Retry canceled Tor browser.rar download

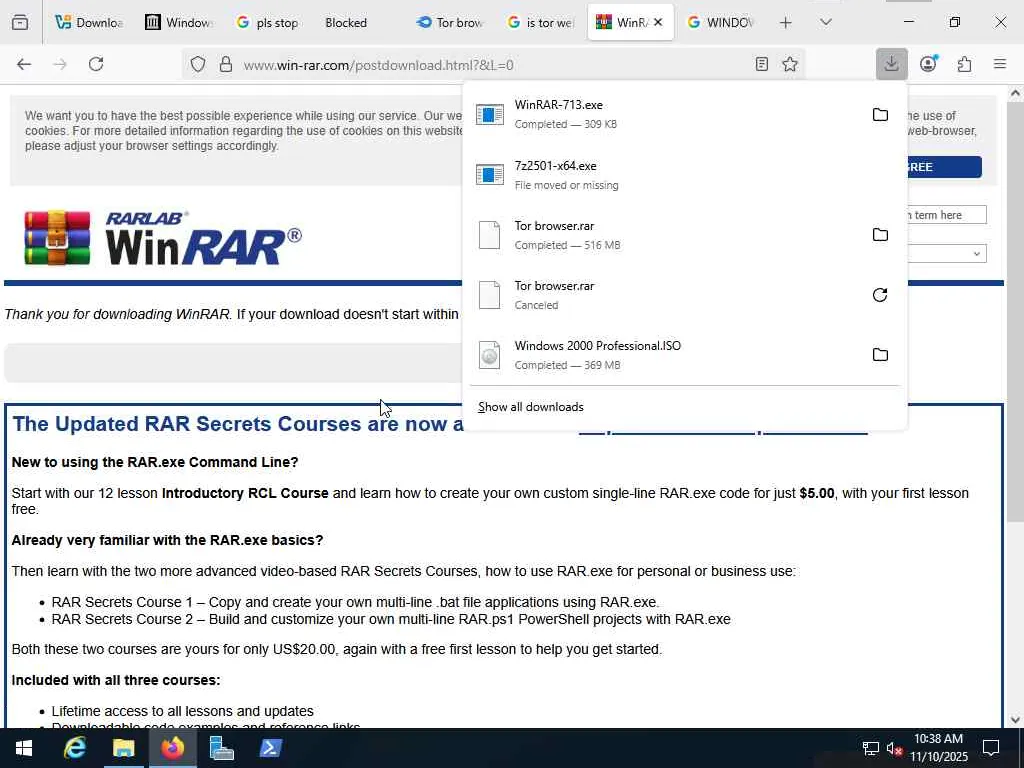[x=880, y=295]
